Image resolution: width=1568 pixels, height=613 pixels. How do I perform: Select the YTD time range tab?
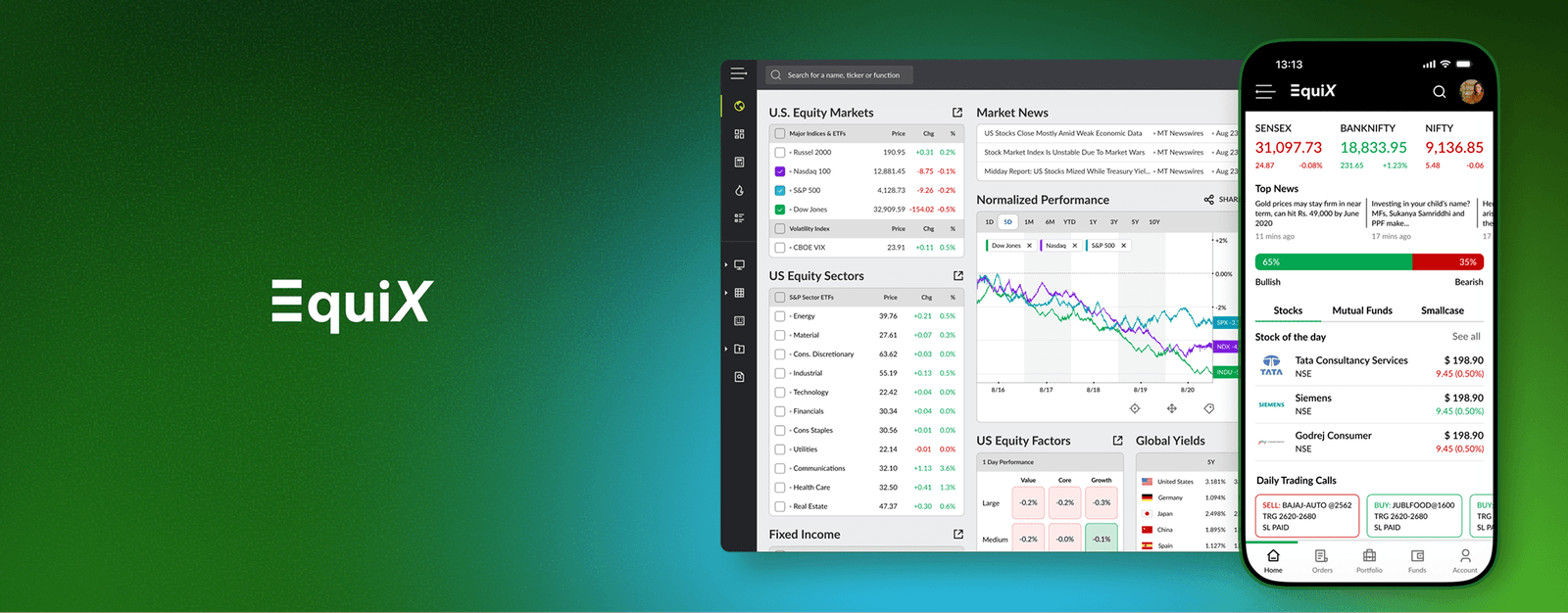tap(1070, 222)
